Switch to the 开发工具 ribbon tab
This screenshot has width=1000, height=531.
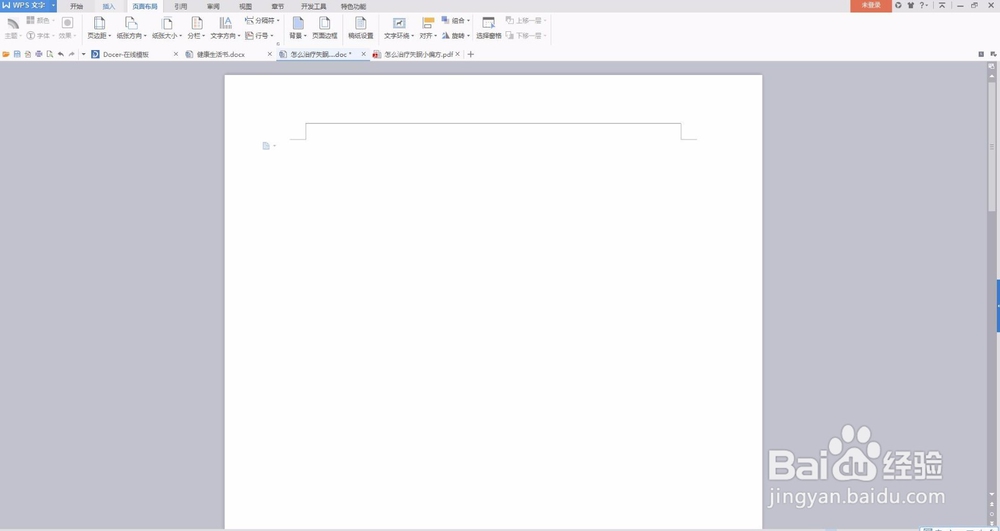pyautogui.click(x=313, y=6)
